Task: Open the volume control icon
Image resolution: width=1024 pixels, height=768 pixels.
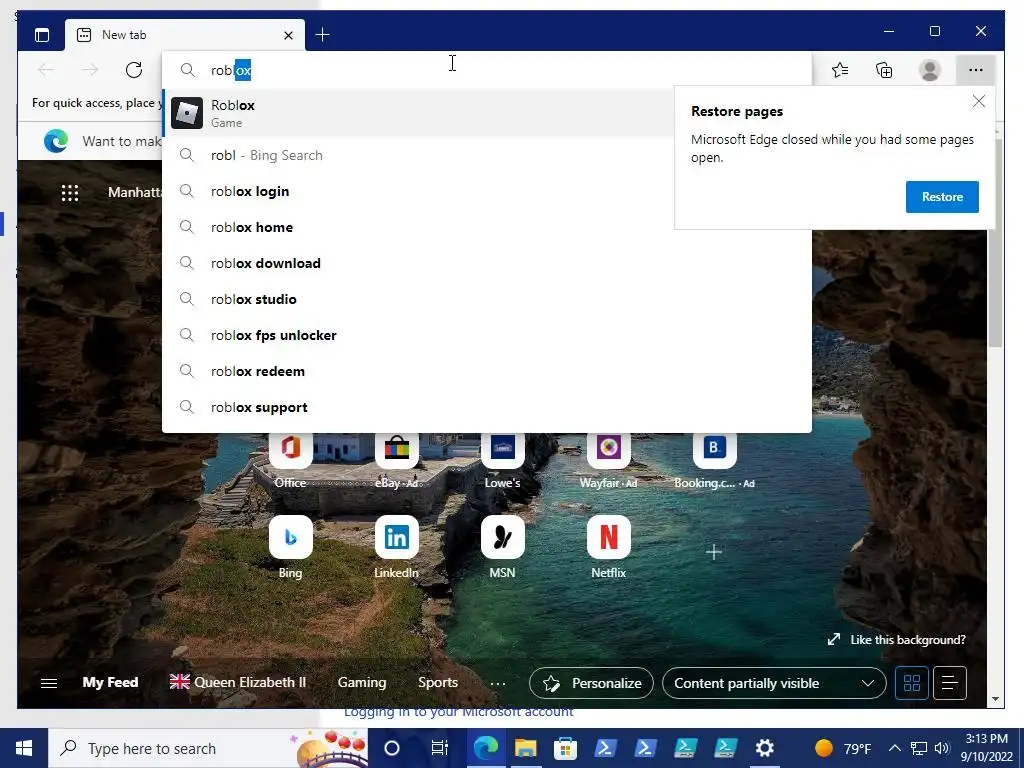Action: click(942, 748)
